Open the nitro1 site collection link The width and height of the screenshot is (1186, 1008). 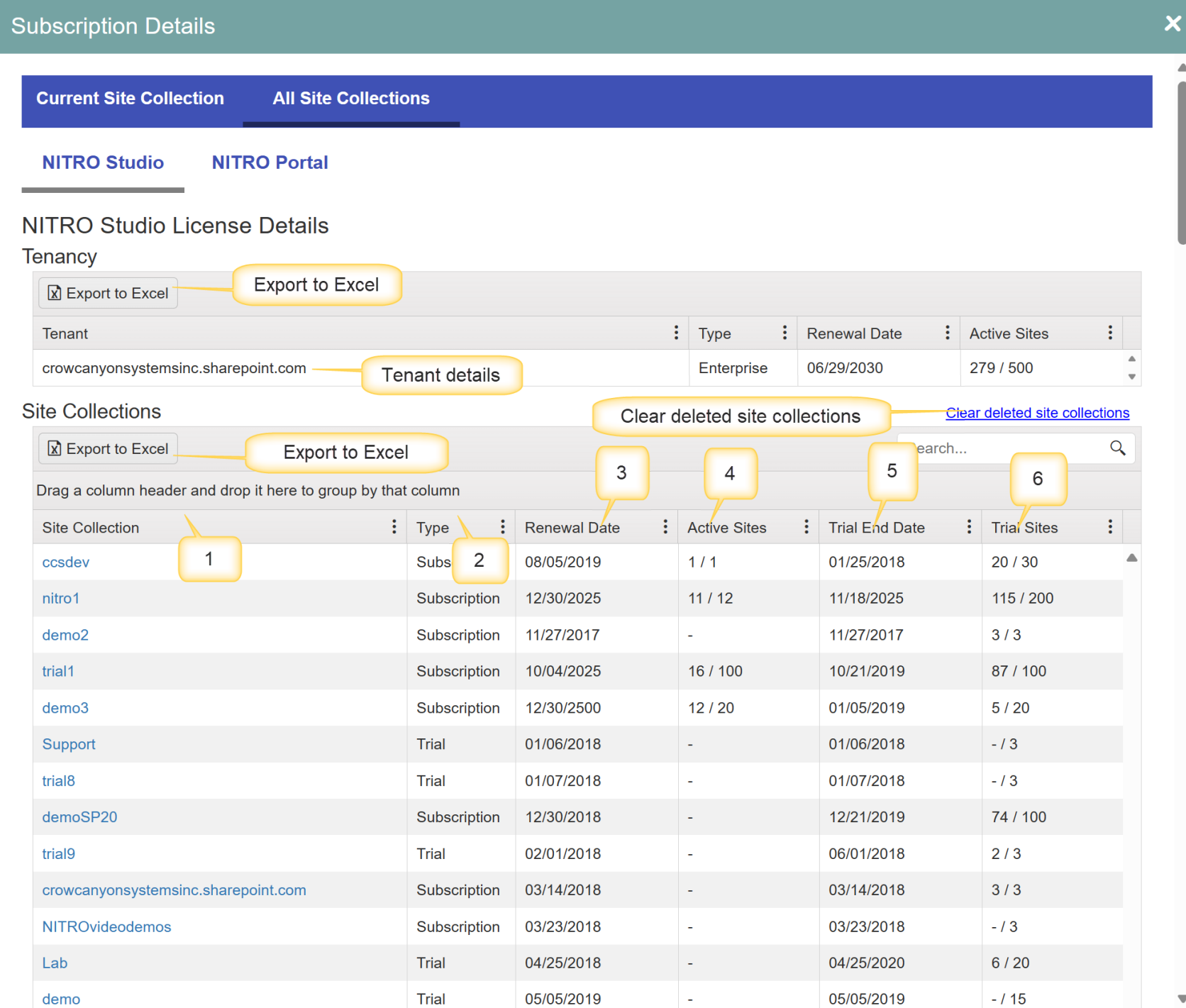61,598
